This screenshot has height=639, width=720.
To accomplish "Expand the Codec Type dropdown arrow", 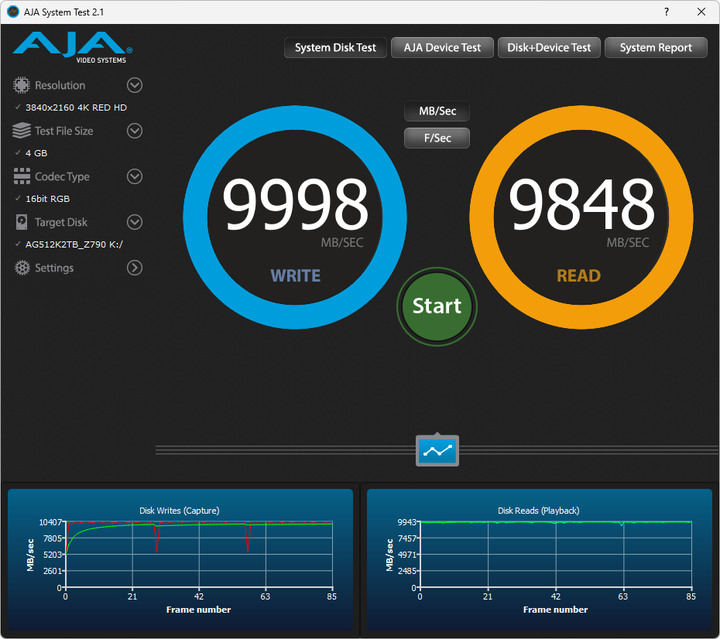I will 135,176.
